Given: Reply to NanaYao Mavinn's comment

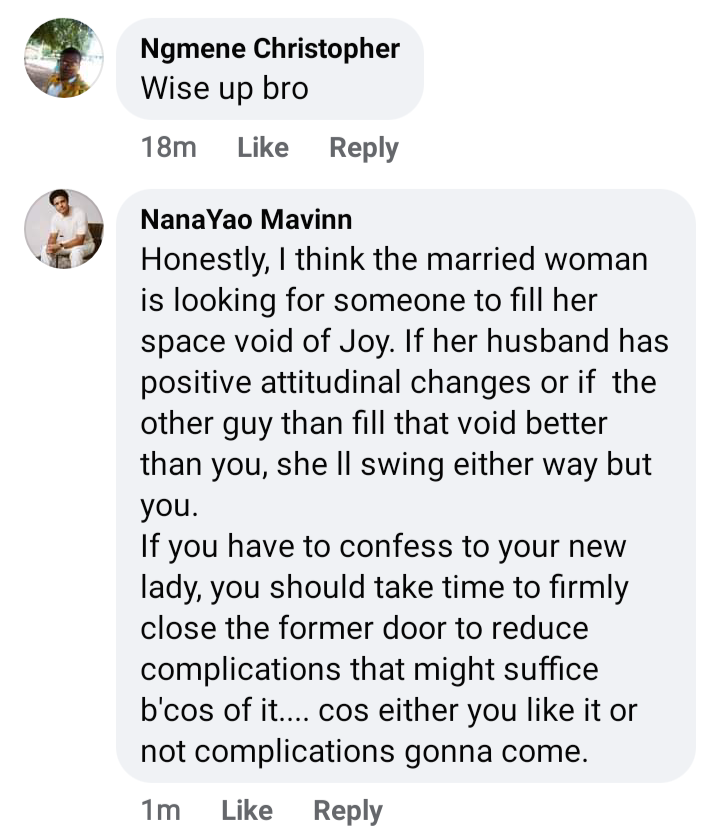Looking at the screenshot, I should pyautogui.click(x=348, y=811).
